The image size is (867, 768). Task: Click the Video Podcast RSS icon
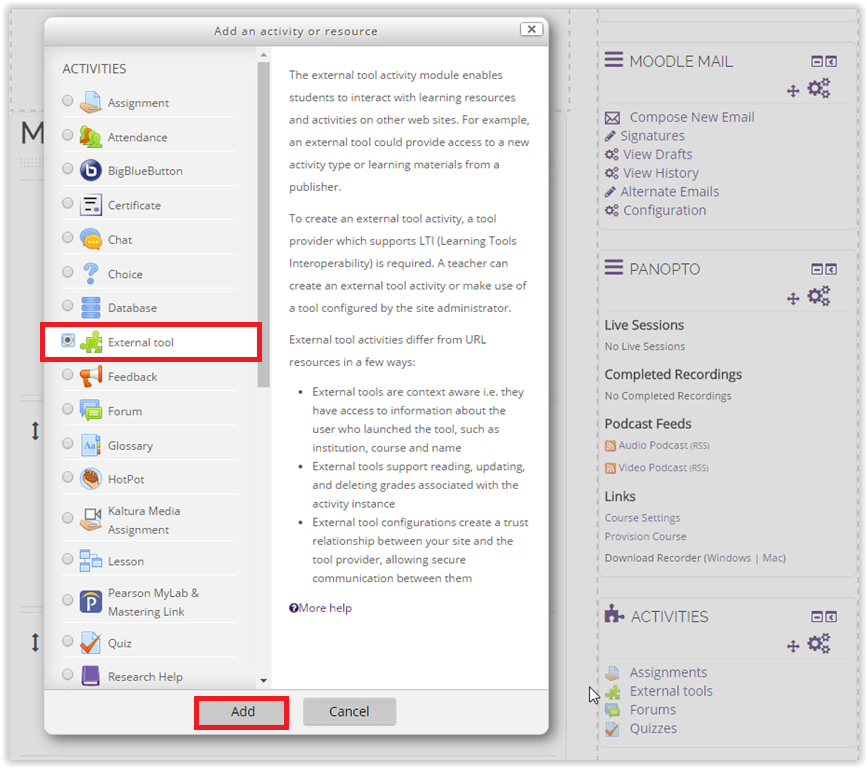click(610, 468)
